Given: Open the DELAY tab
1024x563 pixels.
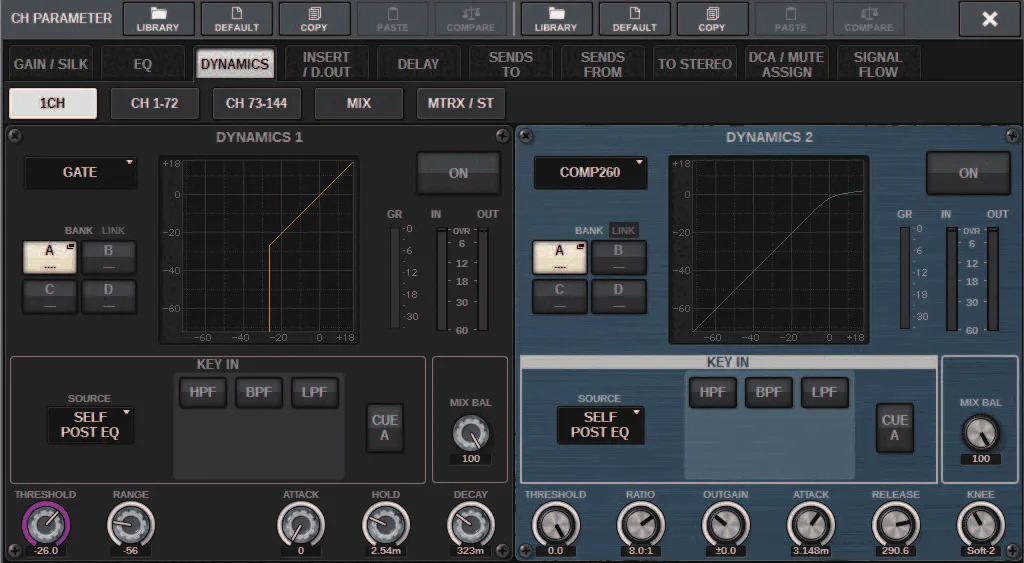Looking at the screenshot, I should tap(419, 64).
